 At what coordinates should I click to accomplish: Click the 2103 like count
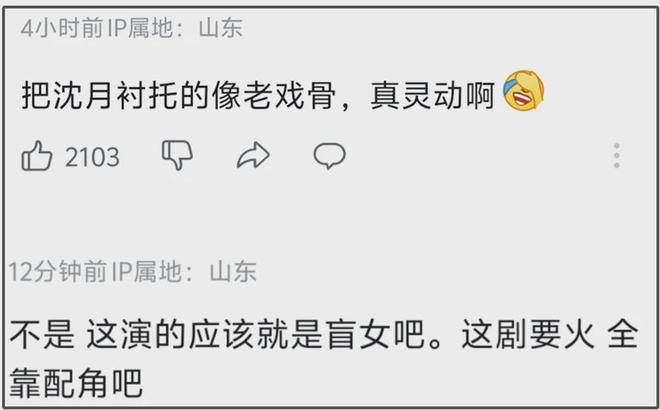[92, 157]
